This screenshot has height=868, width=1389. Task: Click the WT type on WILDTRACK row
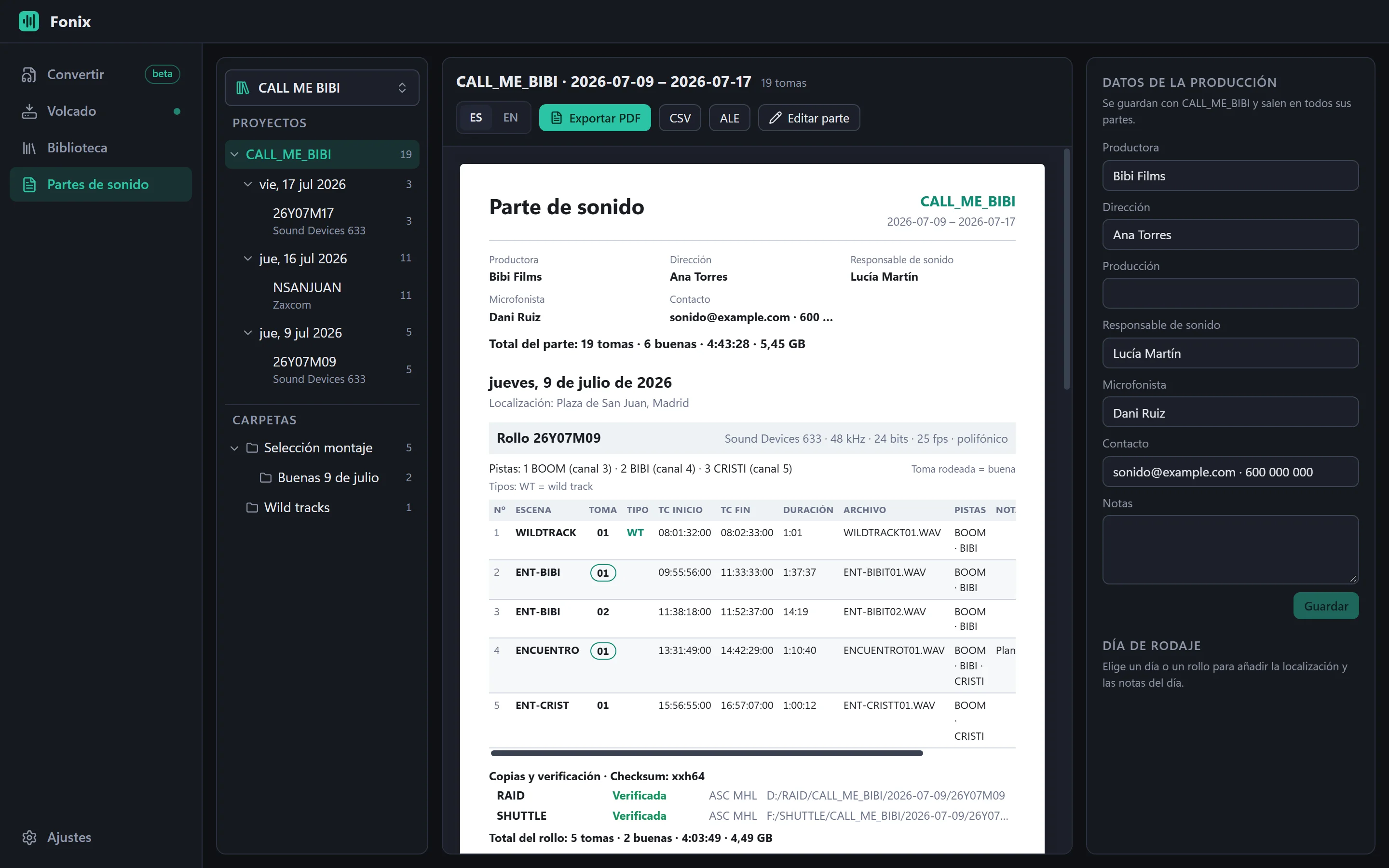(x=635, y=533)
